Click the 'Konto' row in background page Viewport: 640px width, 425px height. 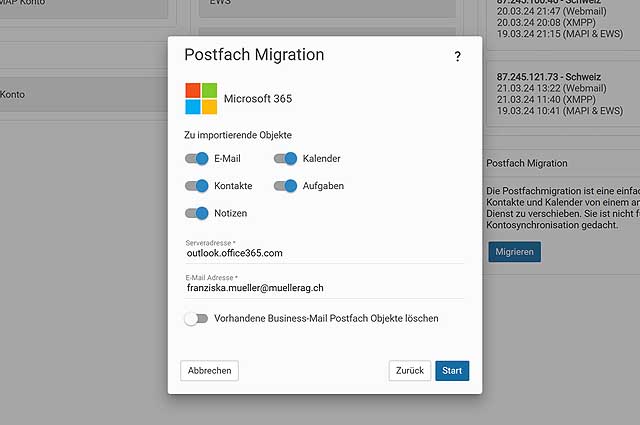[x=84, y=94]
